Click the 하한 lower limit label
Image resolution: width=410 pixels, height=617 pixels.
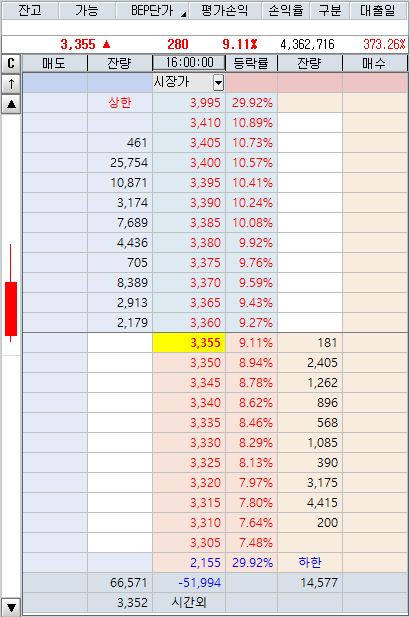310,562
